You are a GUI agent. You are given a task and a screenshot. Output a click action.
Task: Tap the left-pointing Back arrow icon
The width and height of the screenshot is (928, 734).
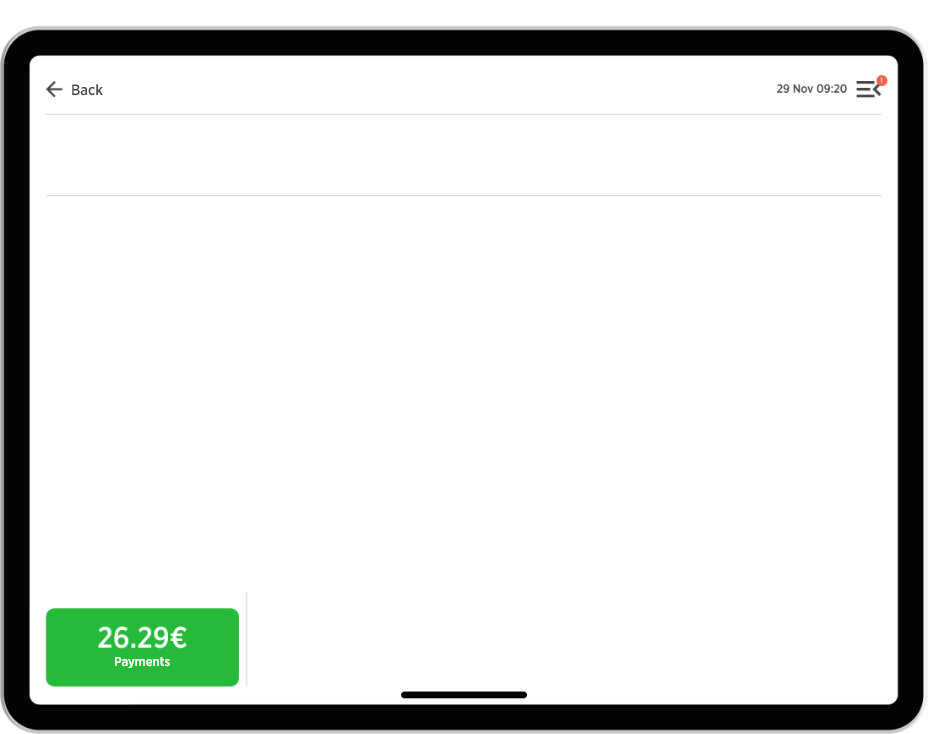pos(54,89)
